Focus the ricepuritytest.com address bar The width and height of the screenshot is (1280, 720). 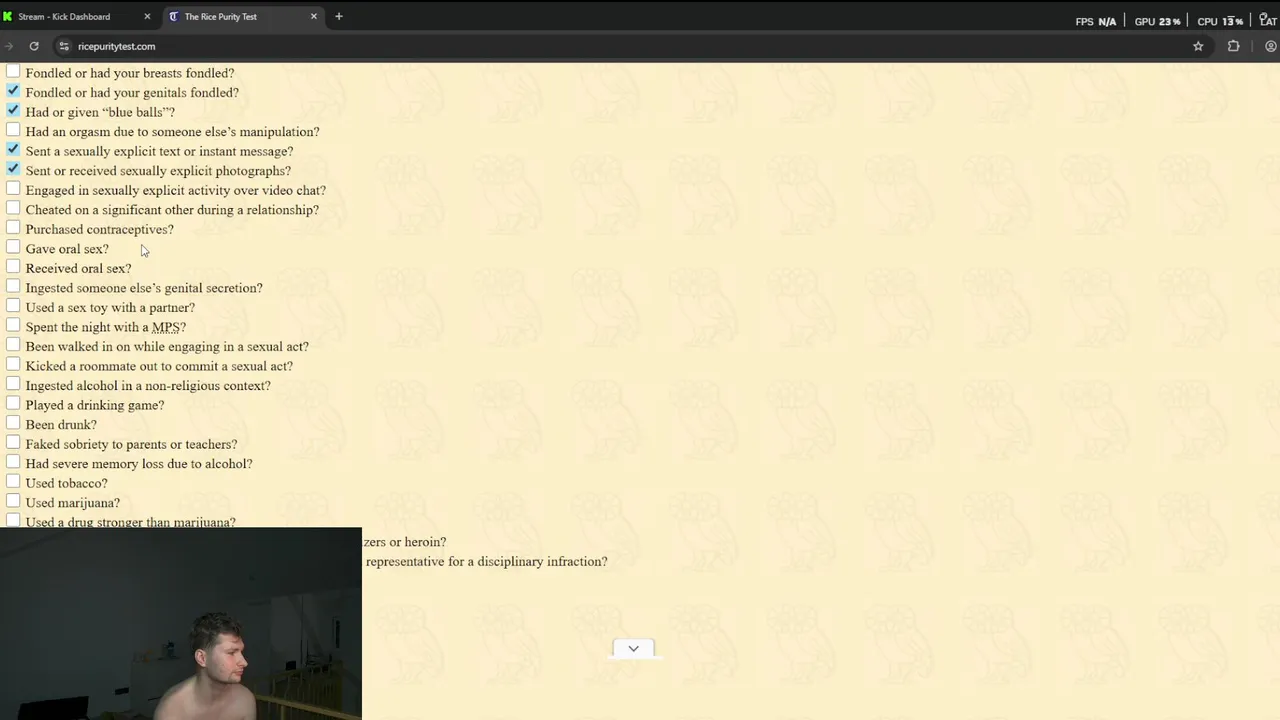[x=117, y=46]
